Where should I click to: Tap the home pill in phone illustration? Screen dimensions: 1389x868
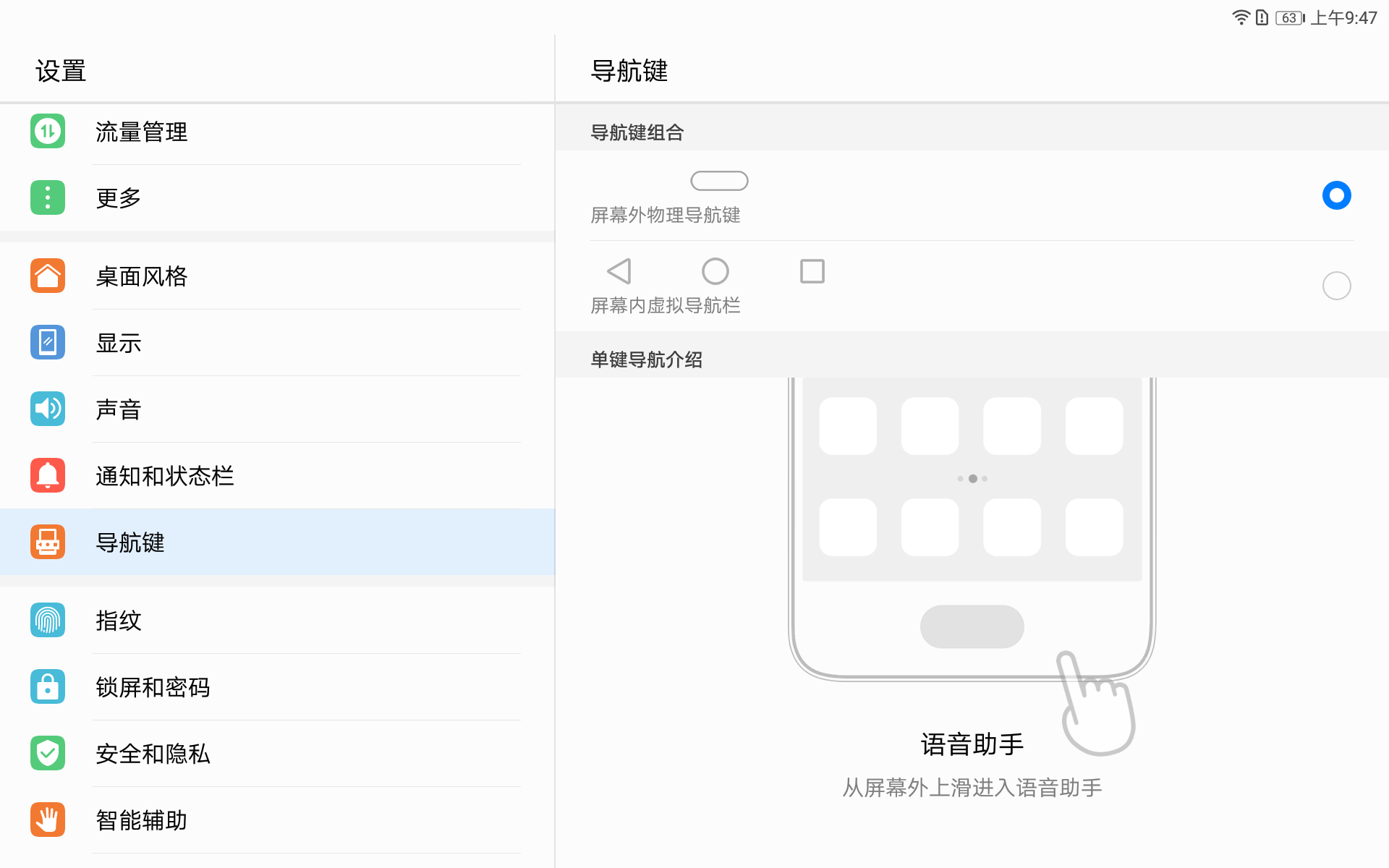coord(972,626)
